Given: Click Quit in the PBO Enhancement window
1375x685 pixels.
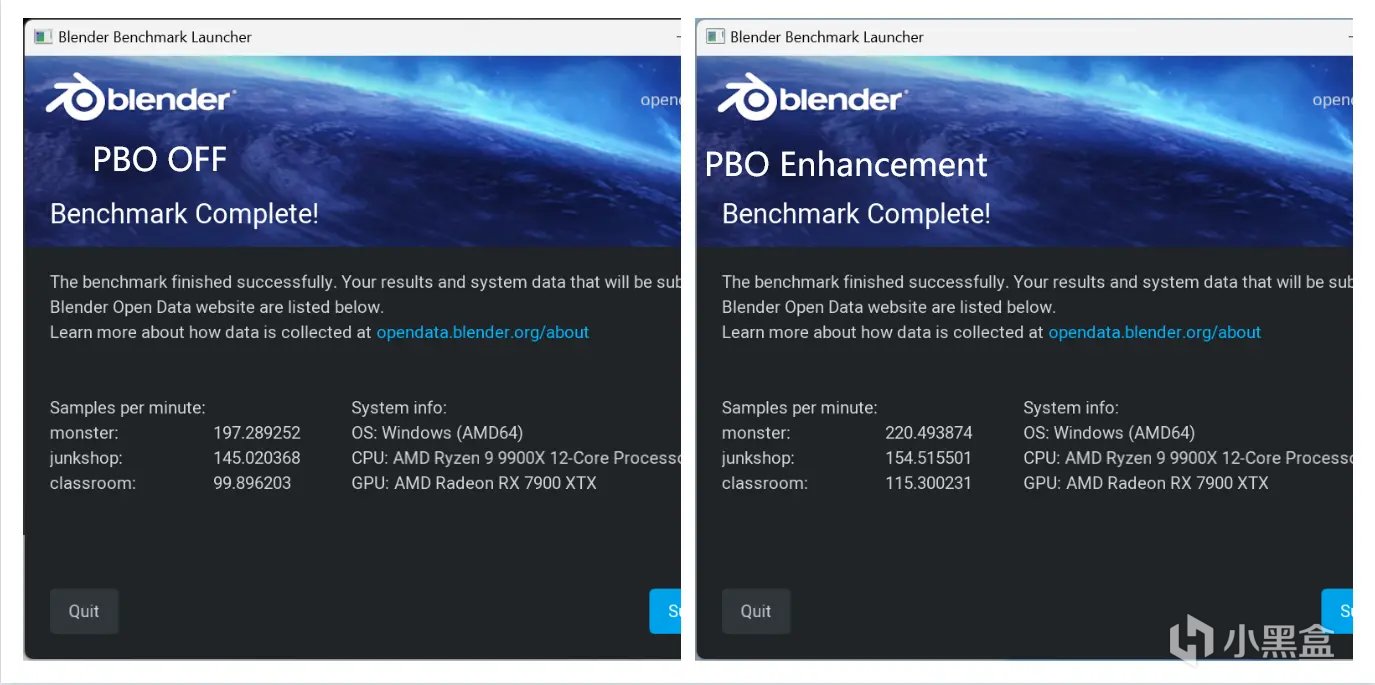Looking at the screenshot, I should pyautogui.click(x=756, y=611).
